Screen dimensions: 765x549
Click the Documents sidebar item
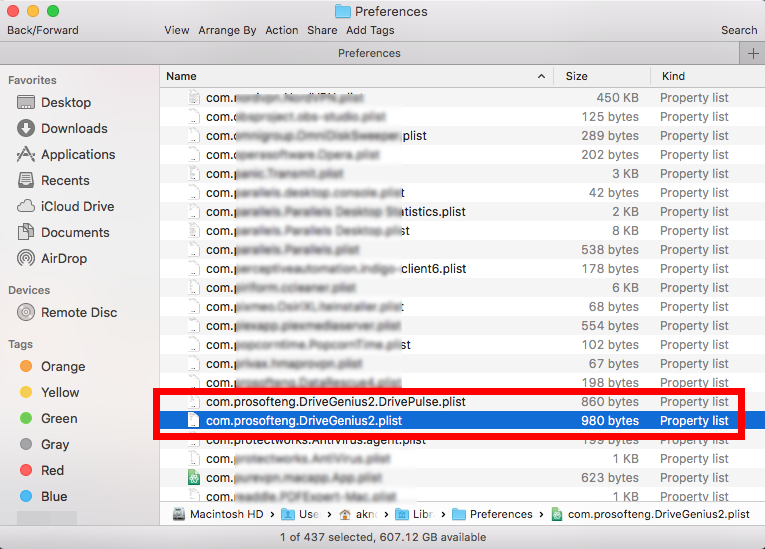click(x=75, y=233)
